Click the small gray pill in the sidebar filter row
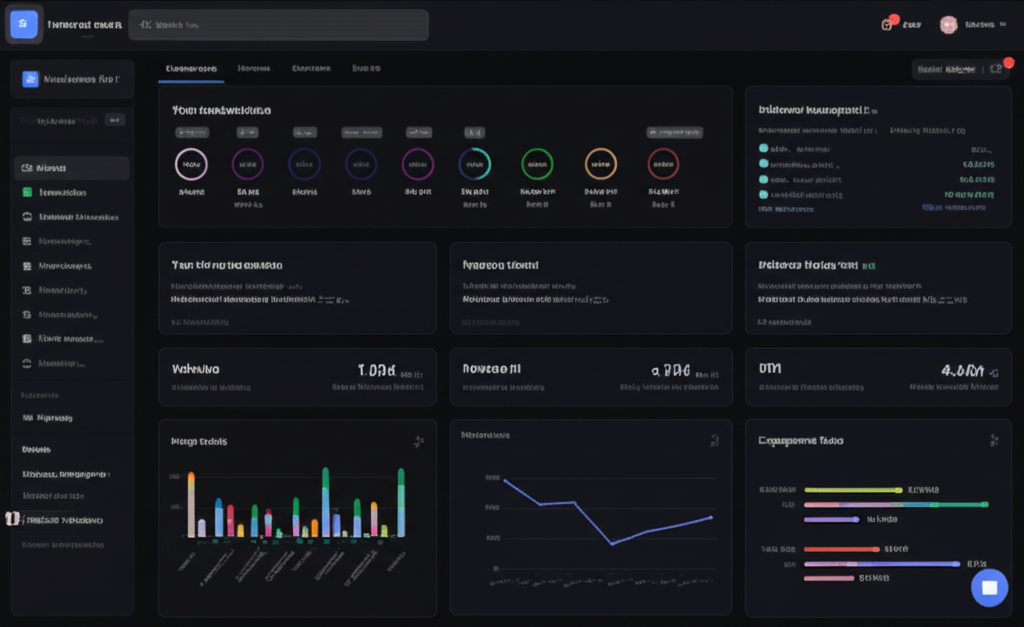This screenshot has width=1024, height=627. [x=115, y=120]
